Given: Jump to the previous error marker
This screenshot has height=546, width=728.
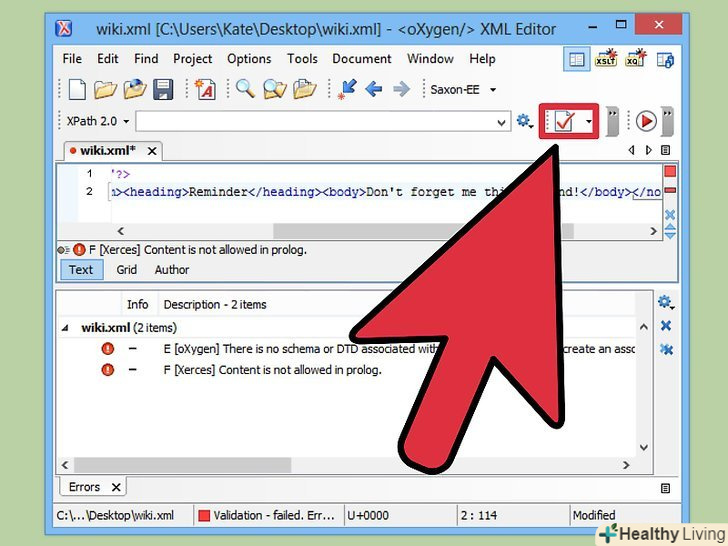Looking at the screenshot, I should [x=670, y=227].
